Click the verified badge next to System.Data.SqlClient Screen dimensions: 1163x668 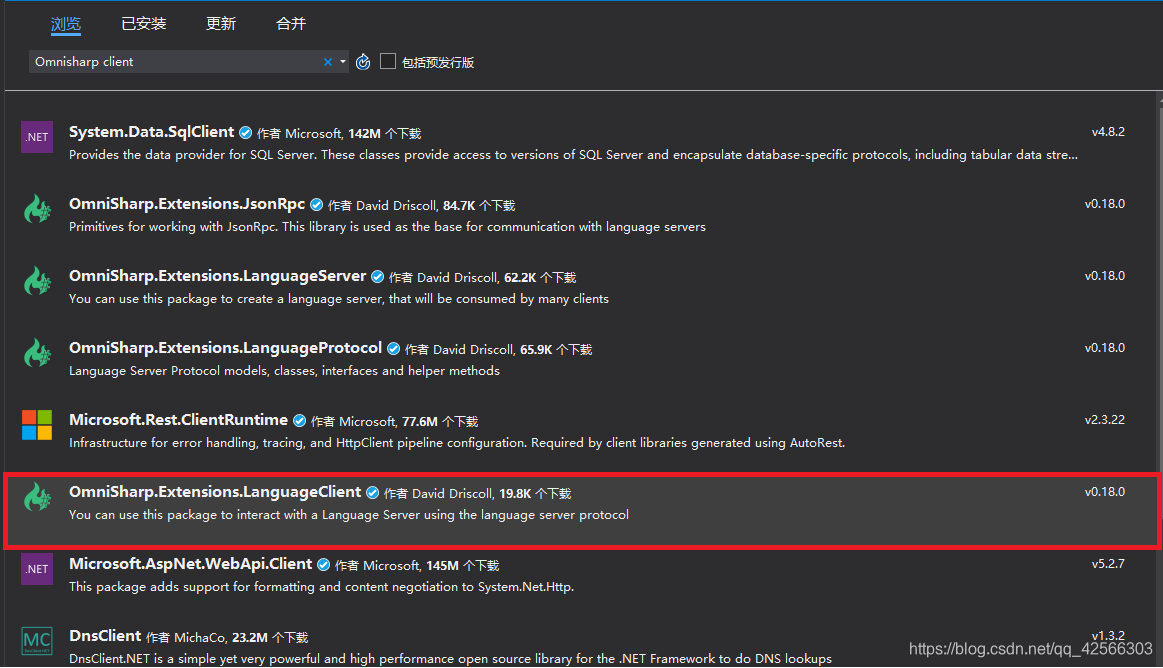245,131
